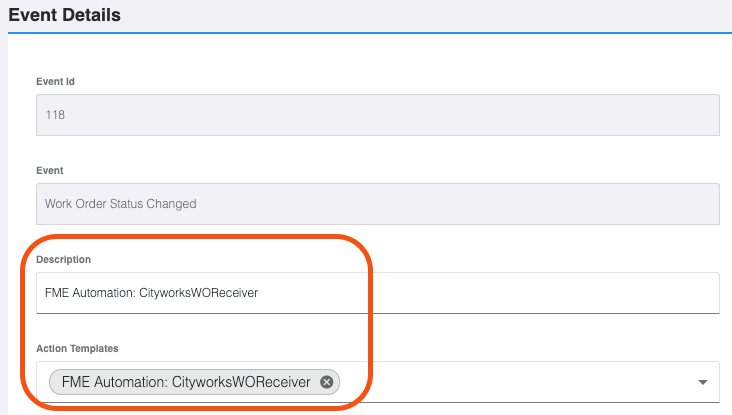Click the Event Id label
Screen dimensions: 732x415
pos(56,82)
